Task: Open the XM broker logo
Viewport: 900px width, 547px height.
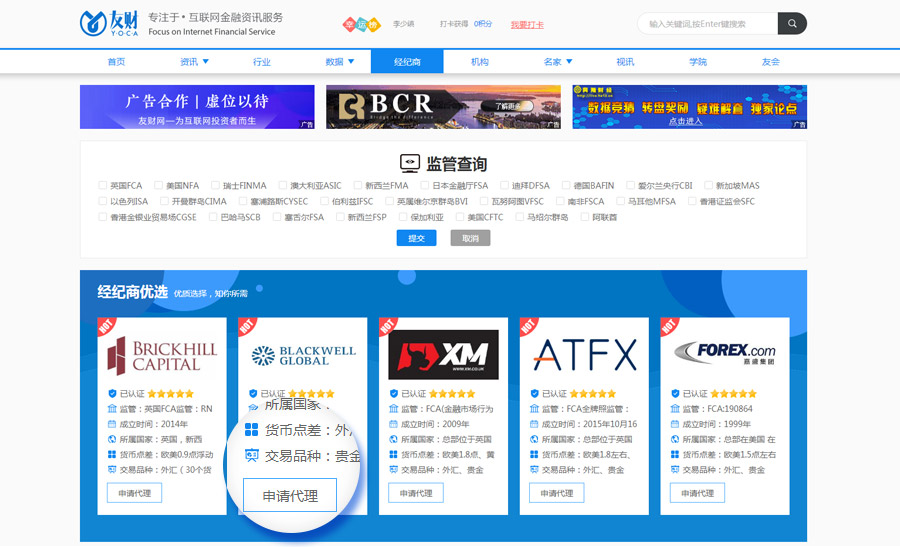Action: point(443,355)
